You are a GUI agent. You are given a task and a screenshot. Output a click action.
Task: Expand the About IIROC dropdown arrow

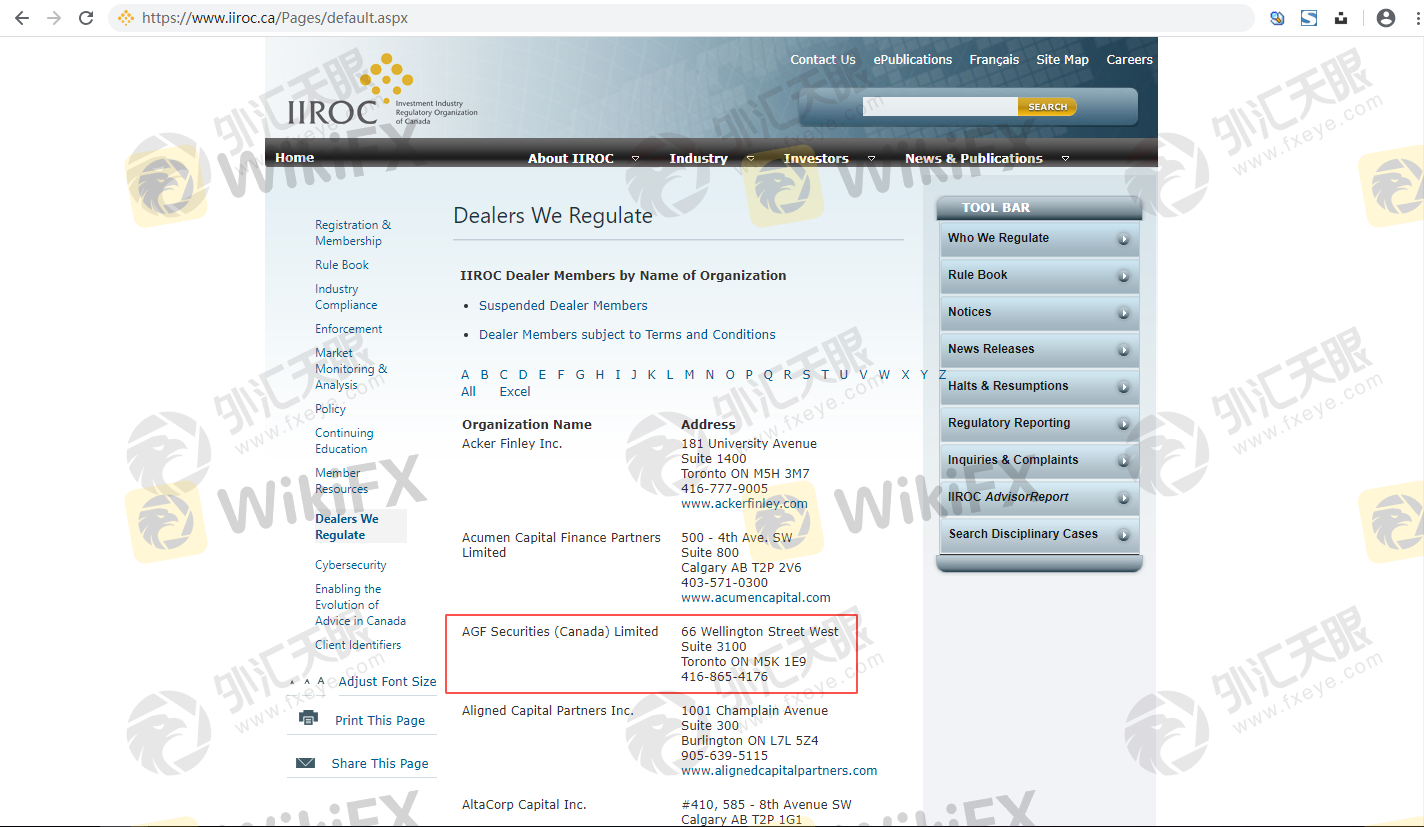[x=635, y=159]
